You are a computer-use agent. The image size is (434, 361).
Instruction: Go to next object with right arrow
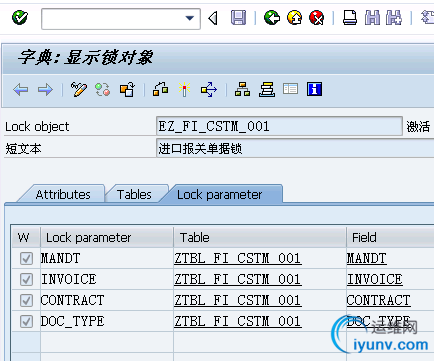pos(45,90)
